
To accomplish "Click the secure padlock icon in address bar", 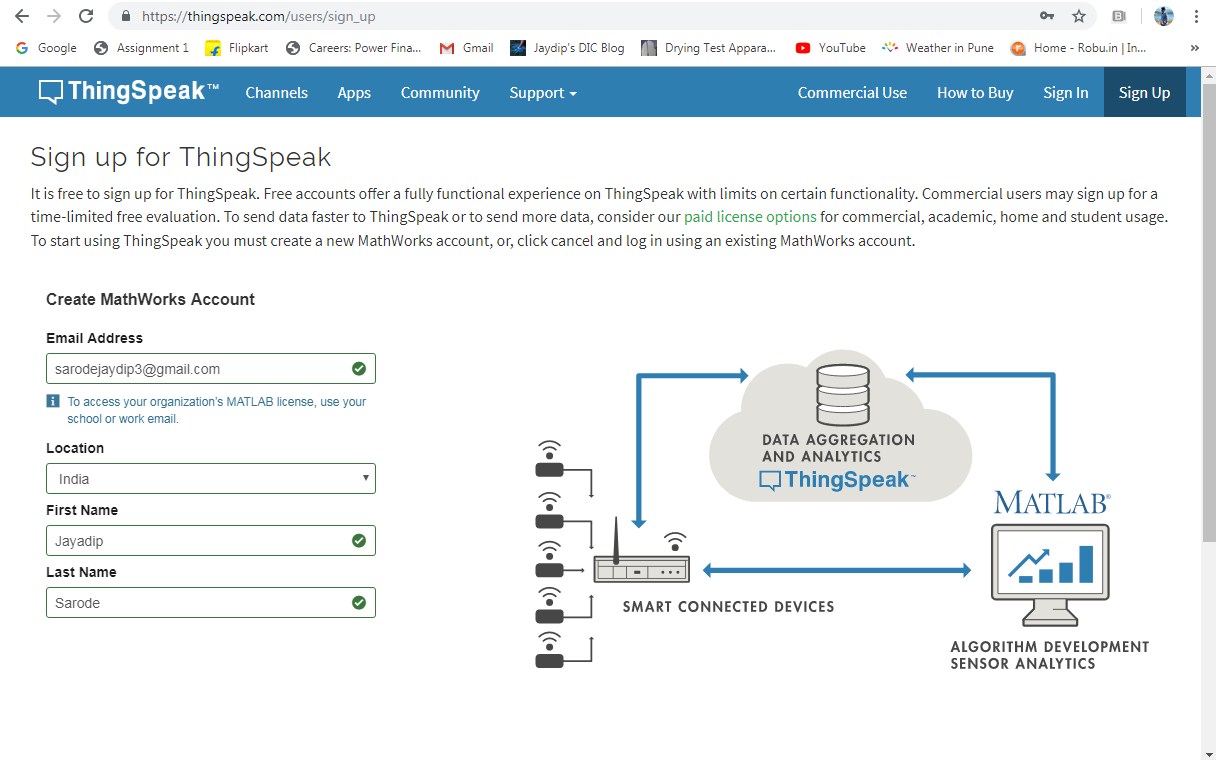I will (x=126, y=16).
